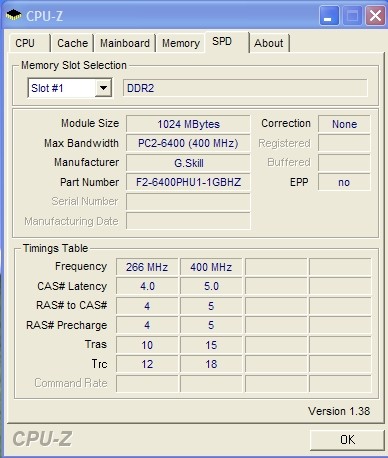Image resolution: width=388 pixels, height=458 pixels.
Task: Click the OK button
Action: (347, 440)
